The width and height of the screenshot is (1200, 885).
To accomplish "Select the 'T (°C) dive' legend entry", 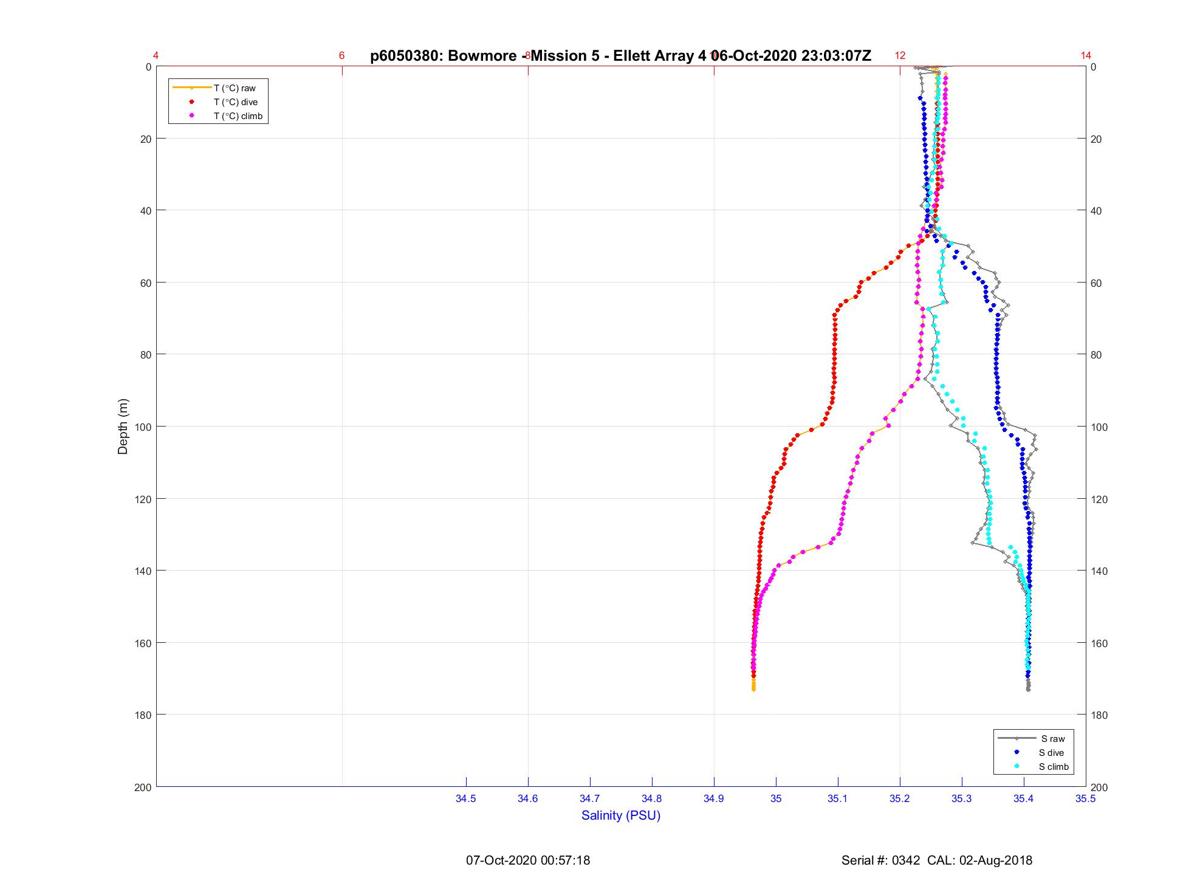I will pyautogui.click(x=236, y=102).
